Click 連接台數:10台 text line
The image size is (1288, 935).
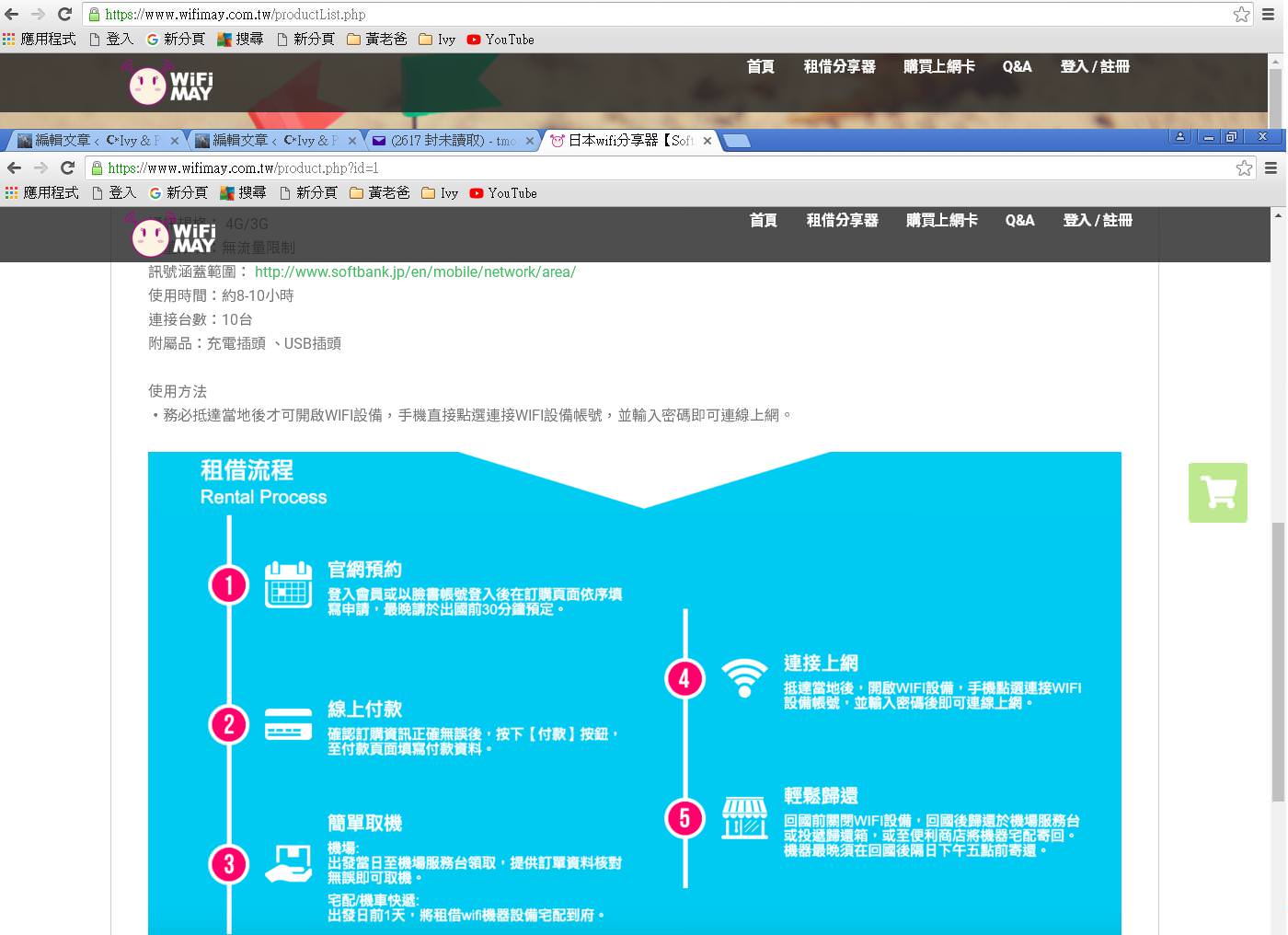pyautogui.click(x=201, y=319)
